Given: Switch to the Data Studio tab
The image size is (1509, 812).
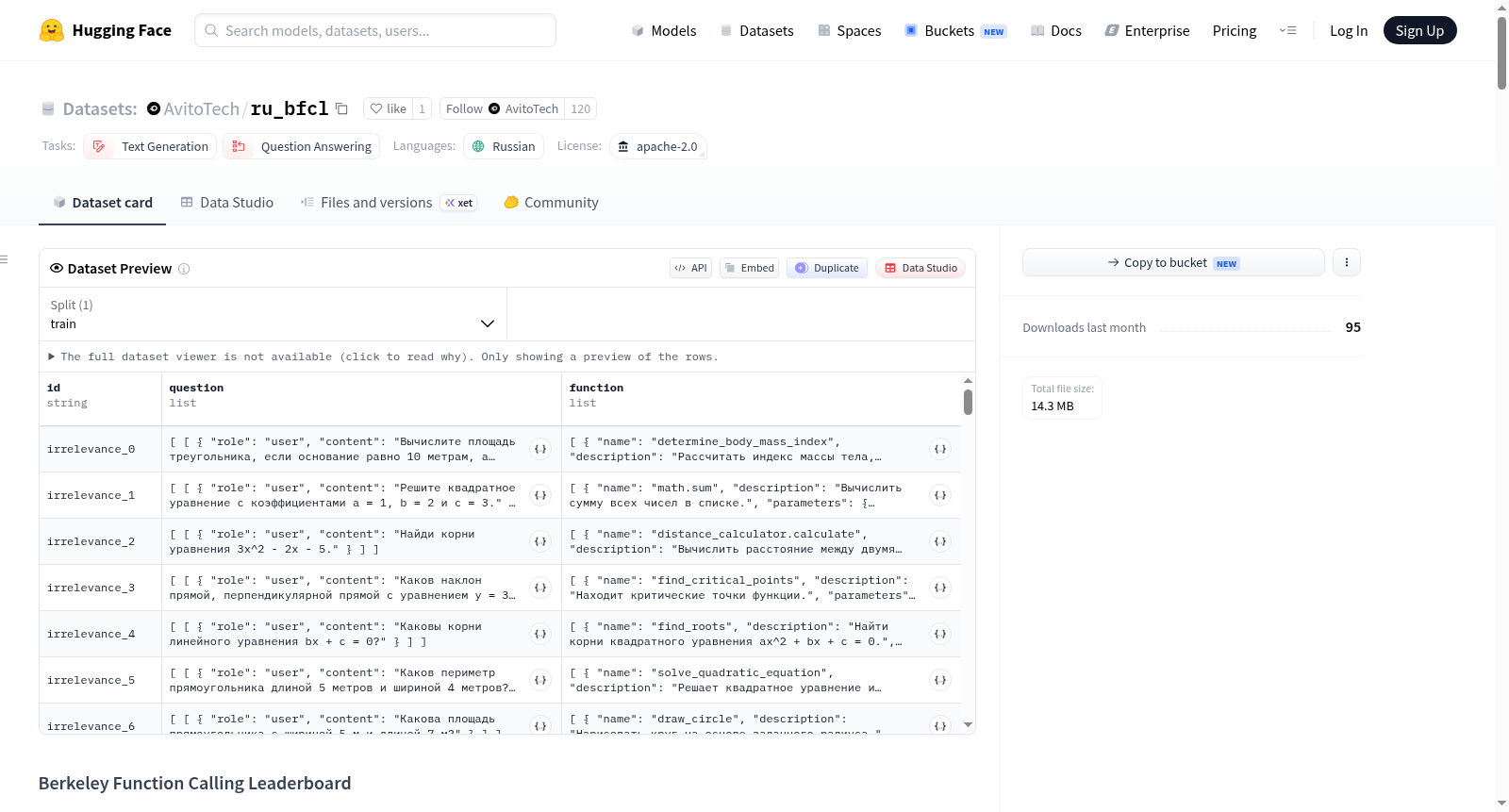Looking at the screenshot, I should (226, 203).
